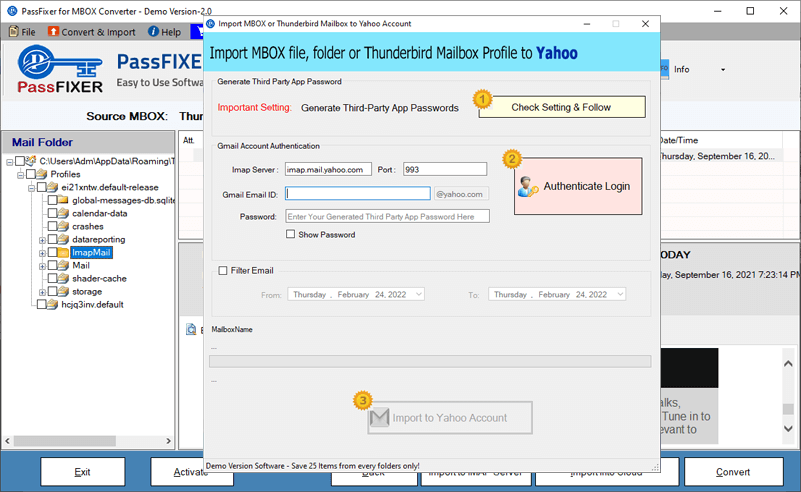
Task: Expand the Mail tree node
Action: (x=42, y=266)
